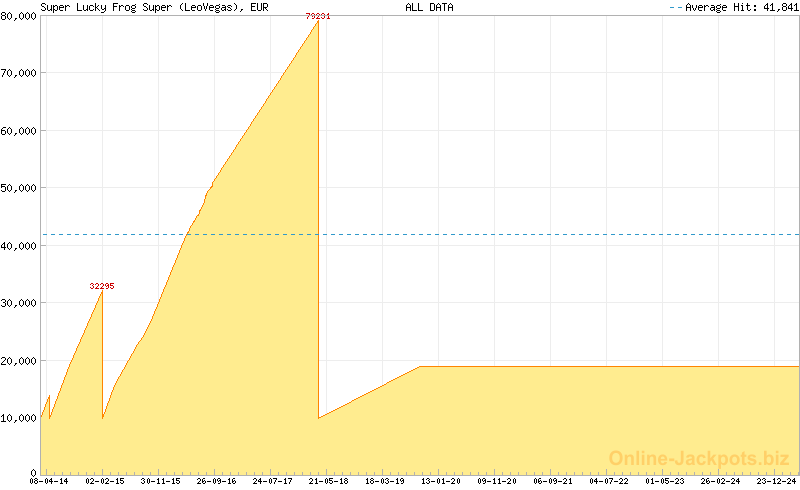Viewport: 800px width, 490px height.
Task: Click the ALL DATA heading
Action: pyautogui.click(x=429, y=7)
